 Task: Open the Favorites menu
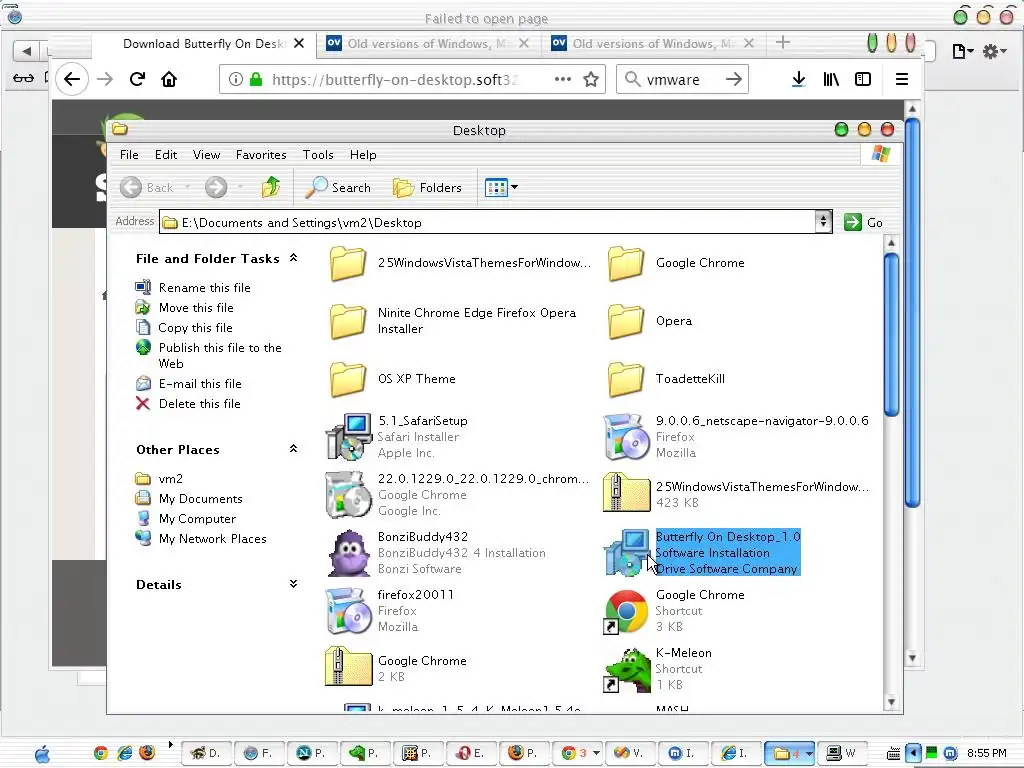point(261,155)
